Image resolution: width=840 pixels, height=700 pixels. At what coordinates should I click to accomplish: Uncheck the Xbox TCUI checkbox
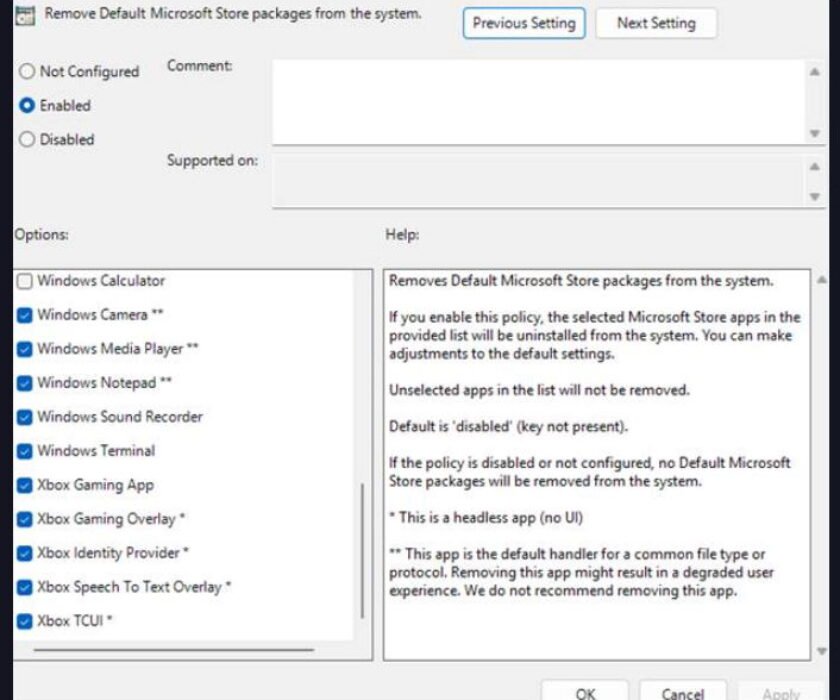click(25, 621)
